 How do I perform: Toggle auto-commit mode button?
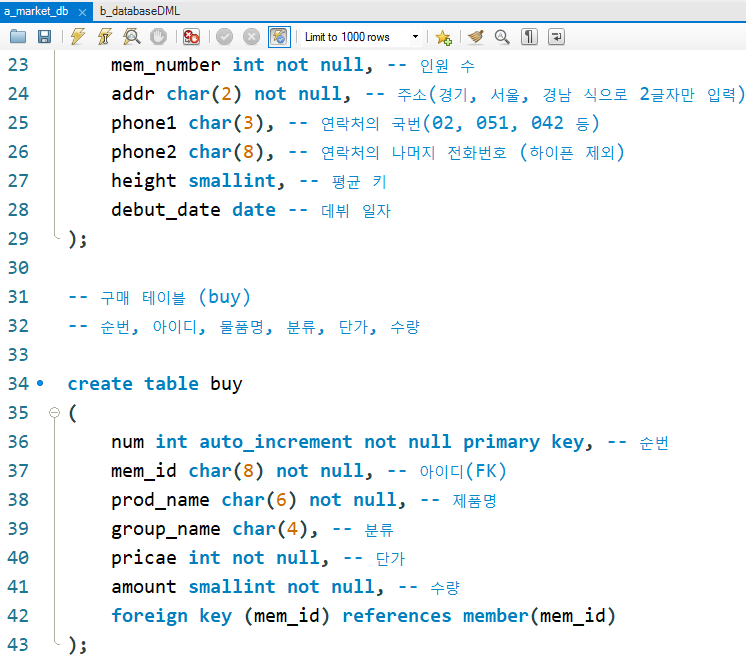tap(279, 37)
